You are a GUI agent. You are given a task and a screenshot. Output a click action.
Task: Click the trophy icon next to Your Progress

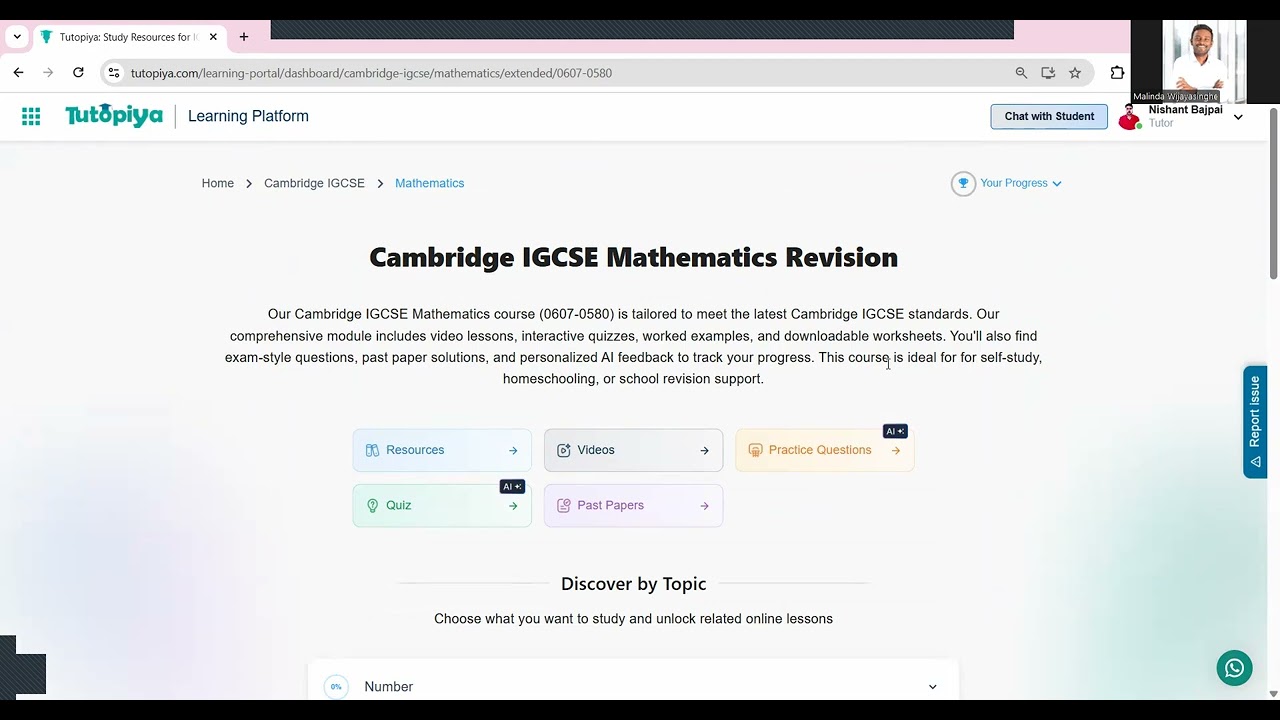click(x=963, y=183)
